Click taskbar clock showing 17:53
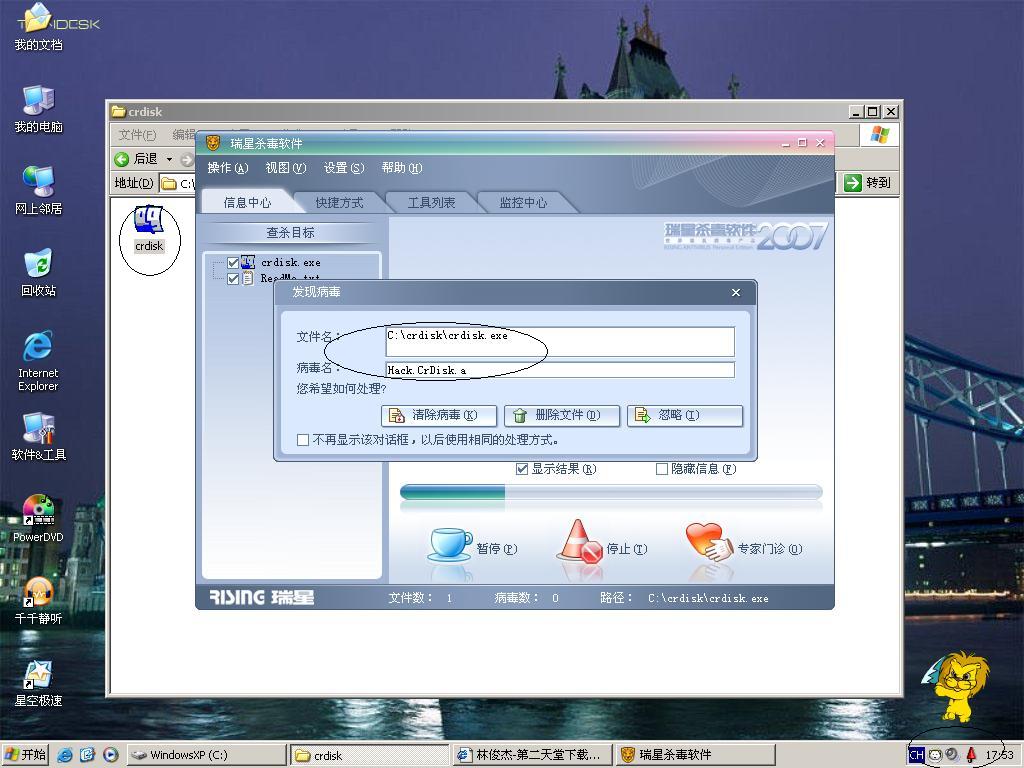Image resolution: width=1024 pixels, height=768 pixels. [x=1000, y=755]
